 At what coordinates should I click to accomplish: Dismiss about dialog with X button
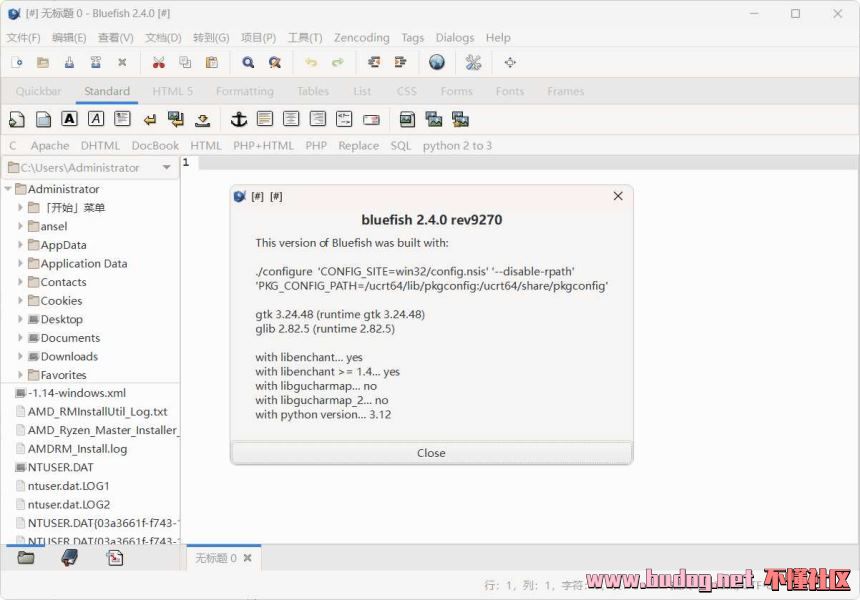point(618,196)
